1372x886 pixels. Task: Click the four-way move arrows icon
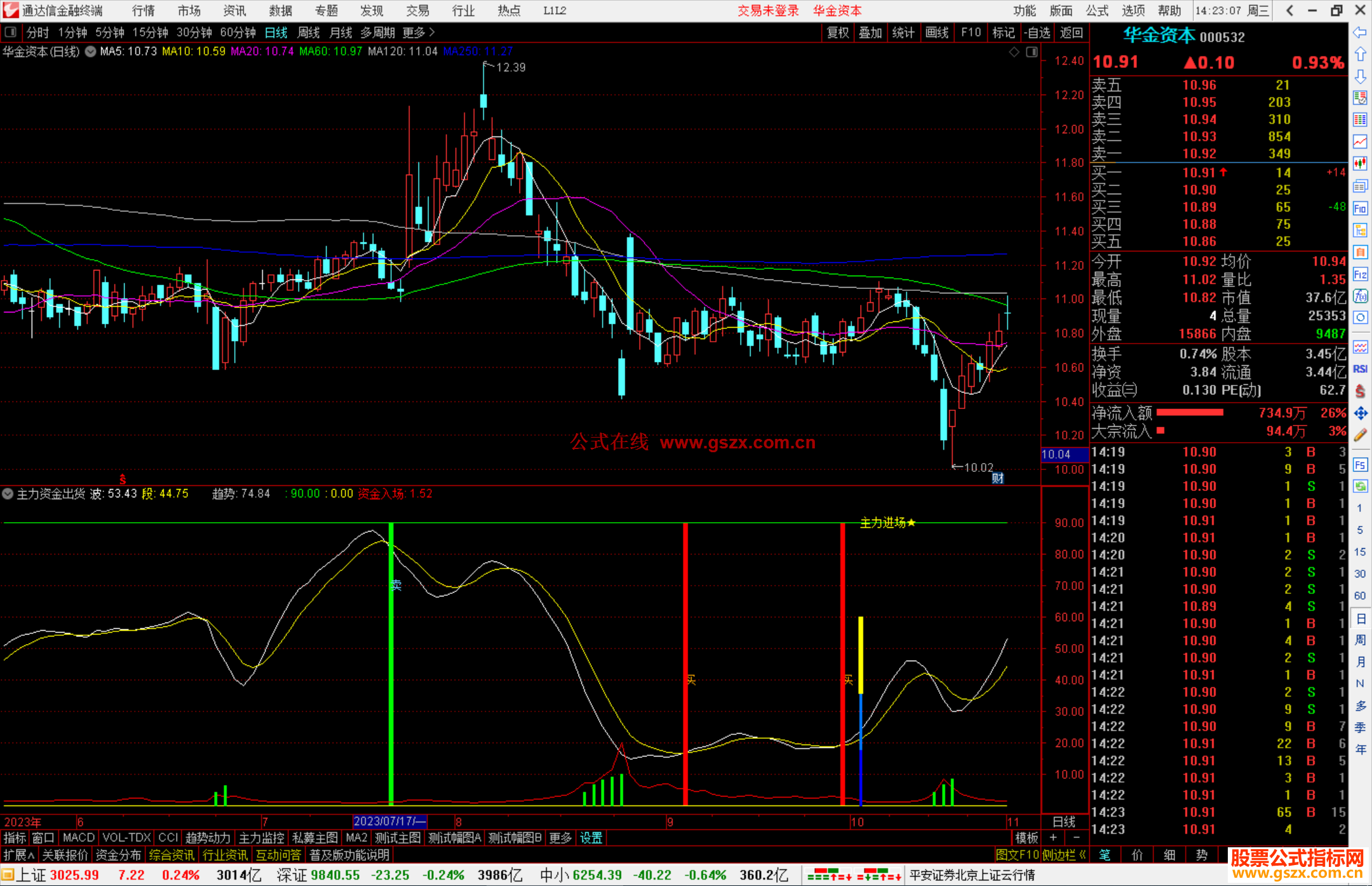coord(1360,413)
